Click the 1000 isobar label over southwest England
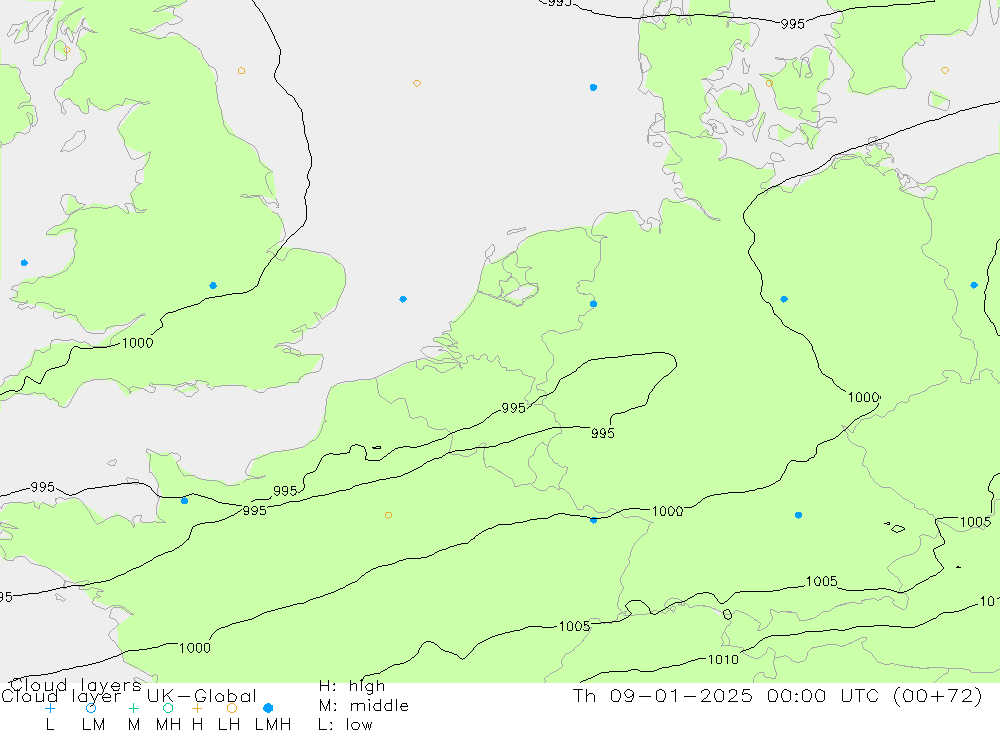 click(138, 343)
